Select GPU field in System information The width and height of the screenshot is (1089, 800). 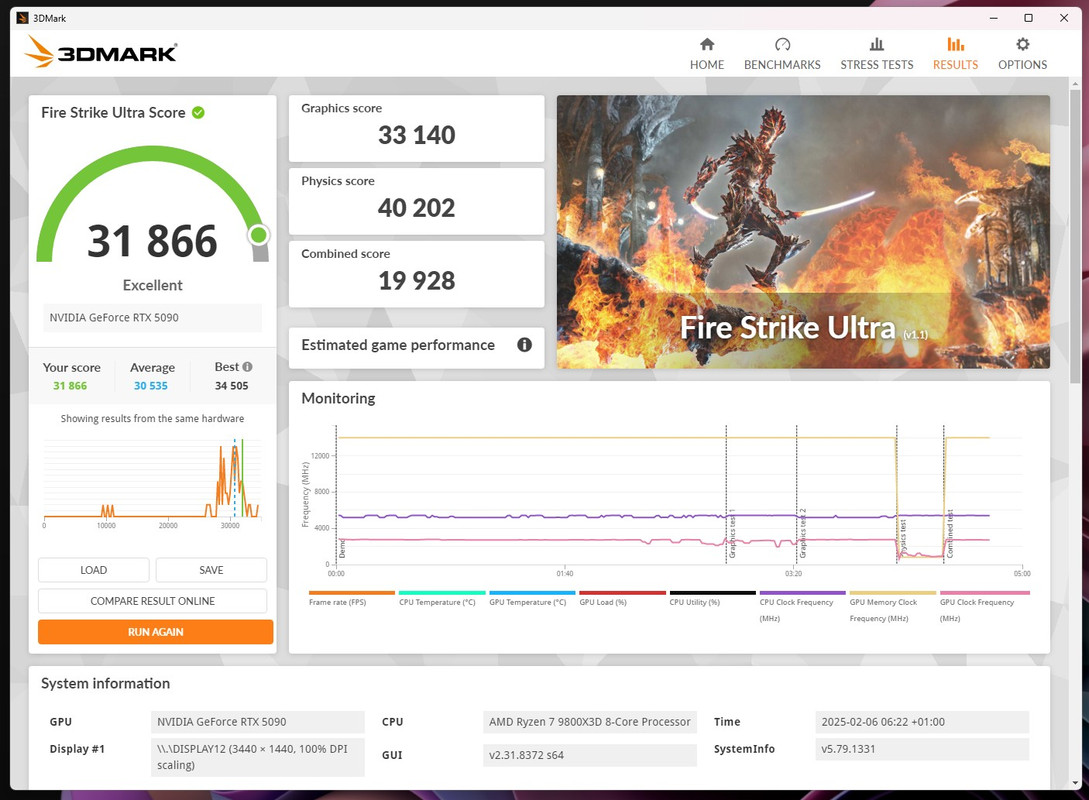(258, 722)
